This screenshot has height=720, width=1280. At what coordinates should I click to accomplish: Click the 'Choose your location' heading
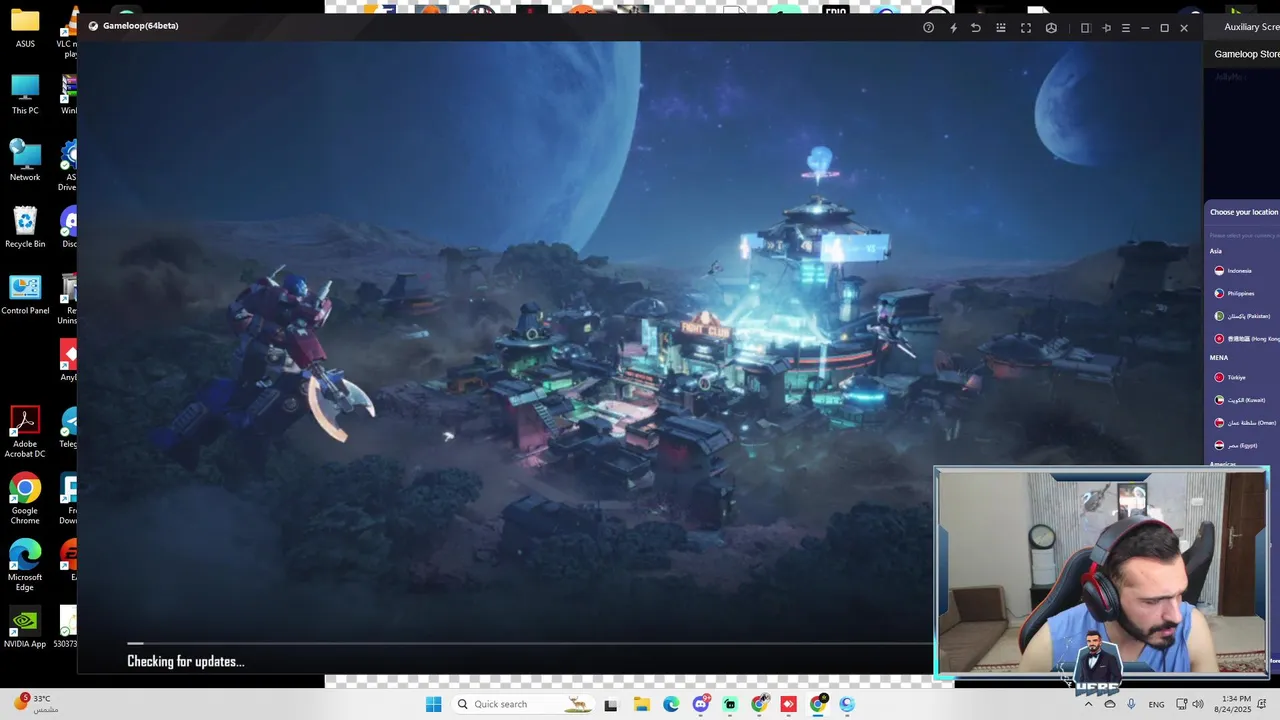coord(1244,212)
